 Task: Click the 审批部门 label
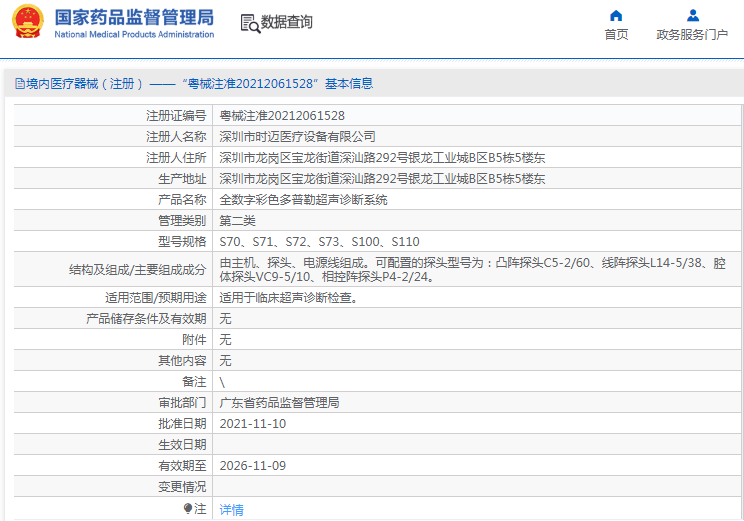tap(182, 403)
